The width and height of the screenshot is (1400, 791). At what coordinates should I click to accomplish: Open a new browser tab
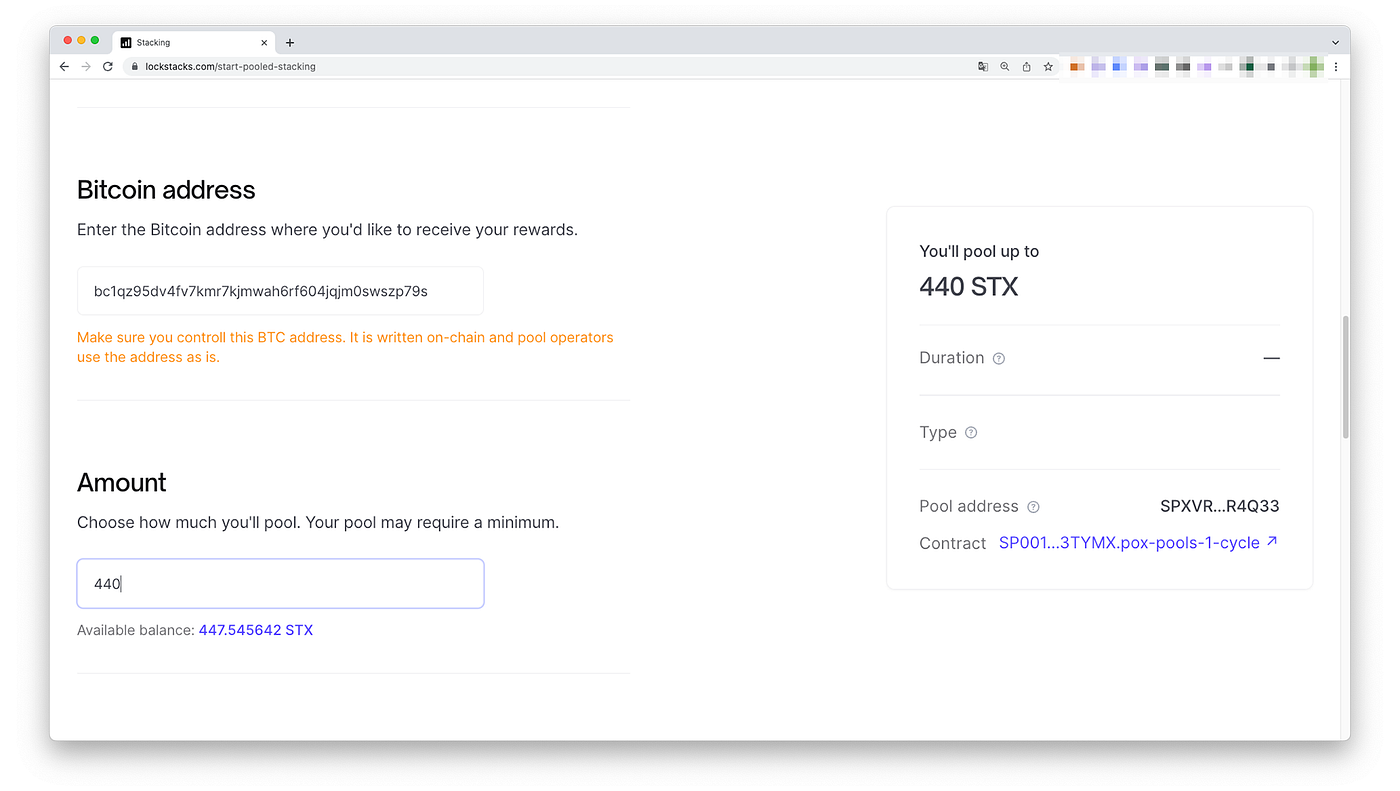click(x=290, y=43)
